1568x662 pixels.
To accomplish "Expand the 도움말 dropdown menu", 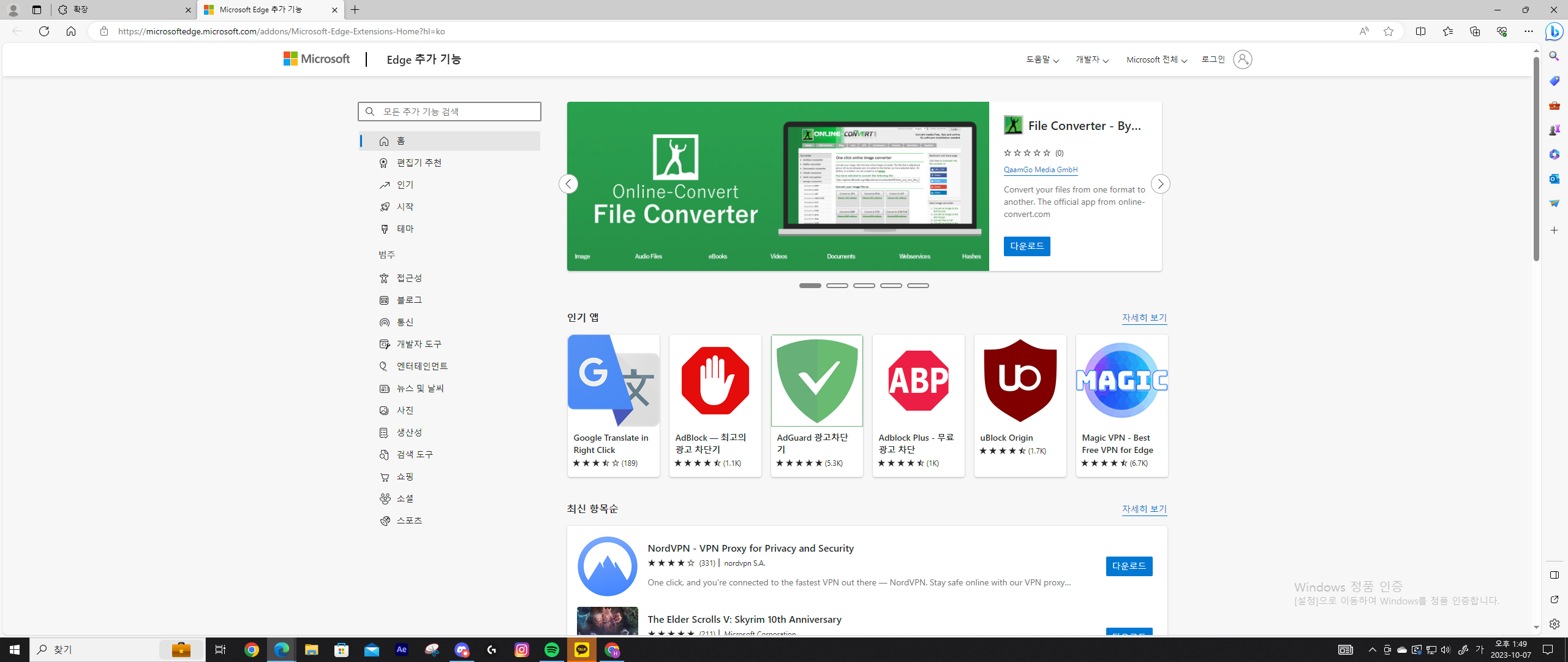I will pos(1042,59).
